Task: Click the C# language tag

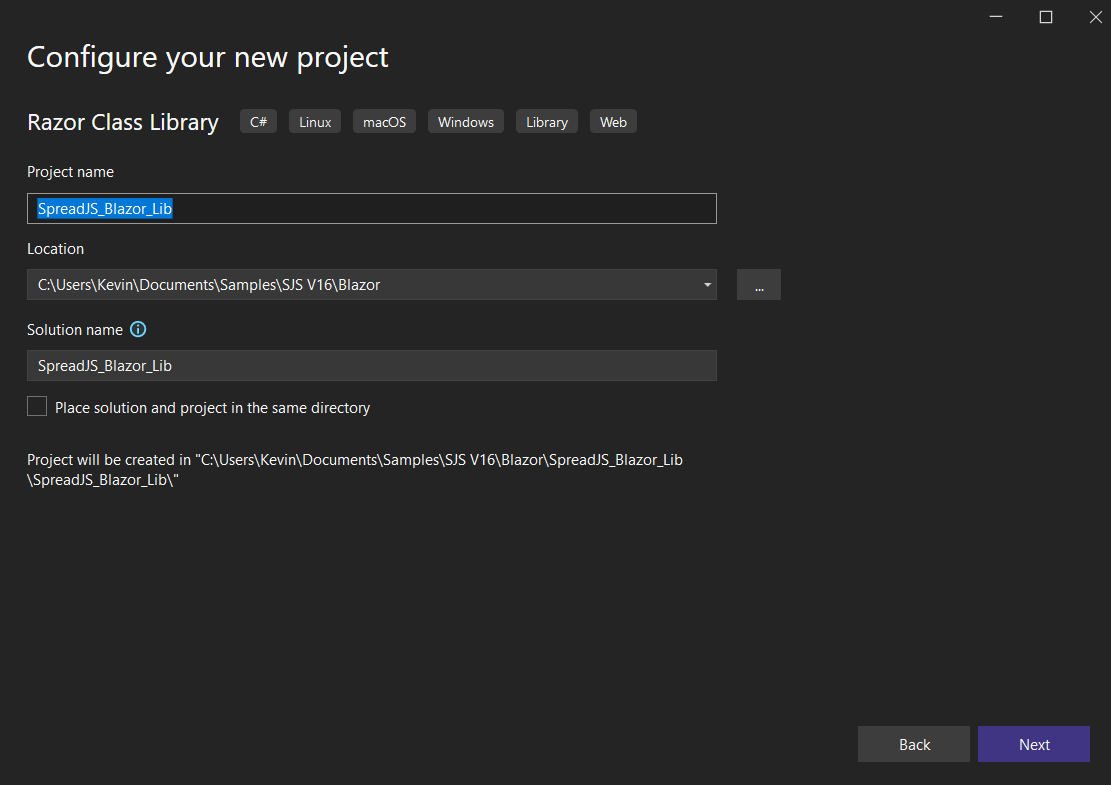Action: point(258,122)
